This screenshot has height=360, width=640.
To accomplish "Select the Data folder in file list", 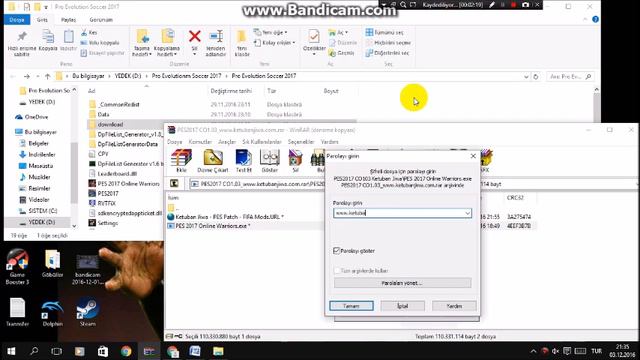I will [99, 115].
